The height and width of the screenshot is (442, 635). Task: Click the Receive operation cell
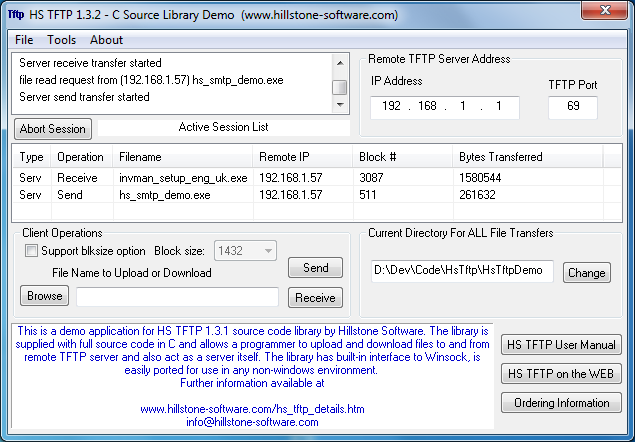[77, 177]
